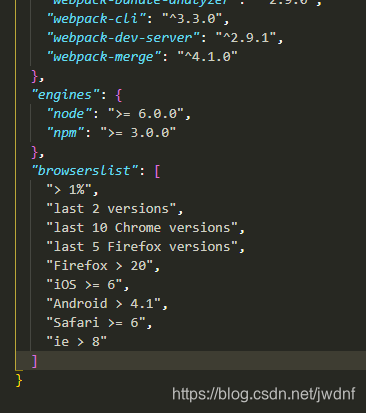Select the "last 2 versions" entry
This screenshot has height=413, width=366.
(111, 209)
